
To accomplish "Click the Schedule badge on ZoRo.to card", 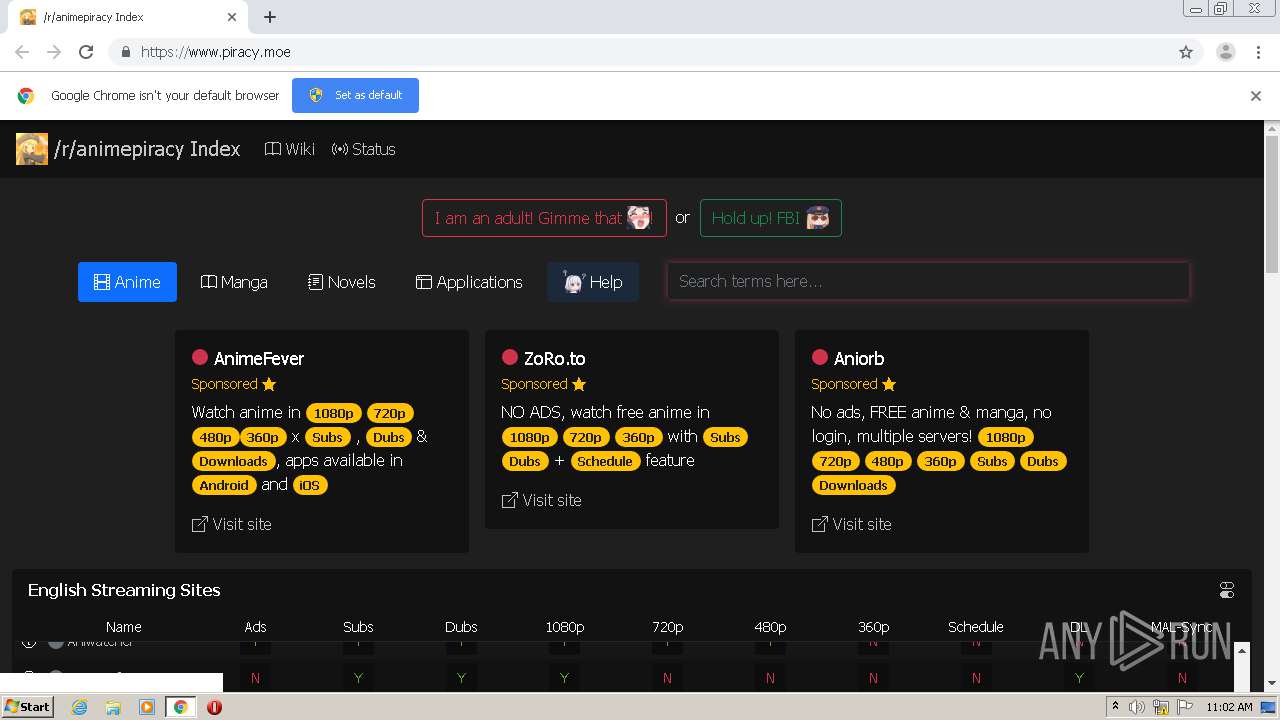I will 605,461.
